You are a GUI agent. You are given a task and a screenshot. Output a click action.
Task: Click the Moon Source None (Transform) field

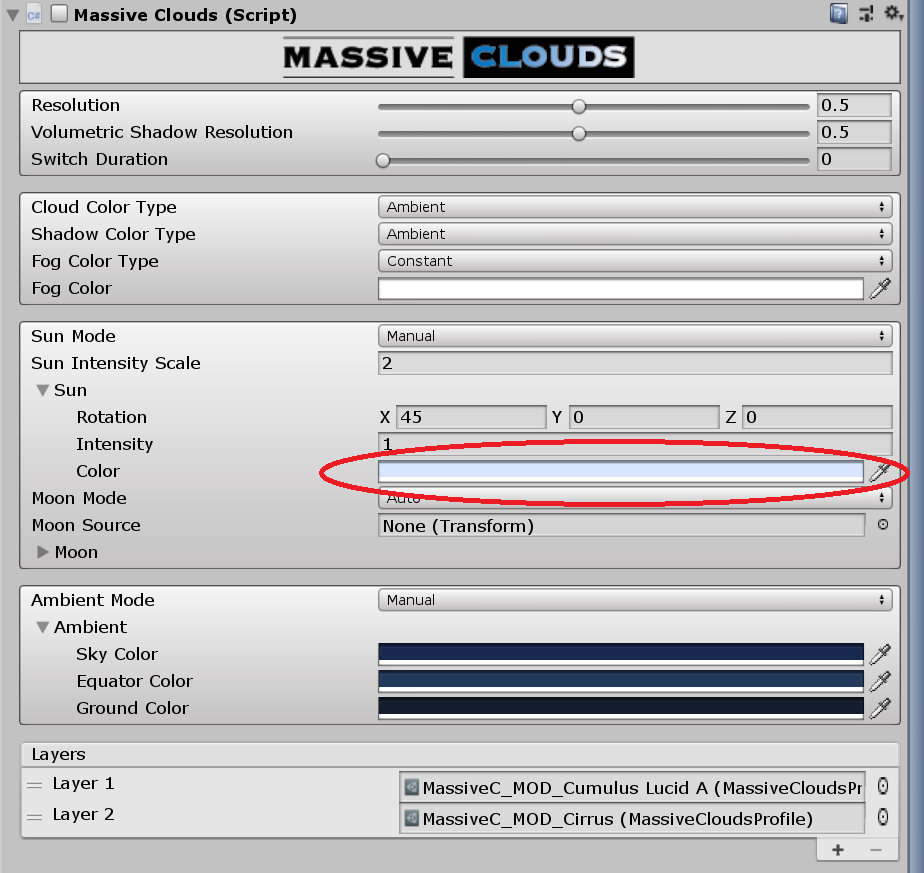point(621,526)
